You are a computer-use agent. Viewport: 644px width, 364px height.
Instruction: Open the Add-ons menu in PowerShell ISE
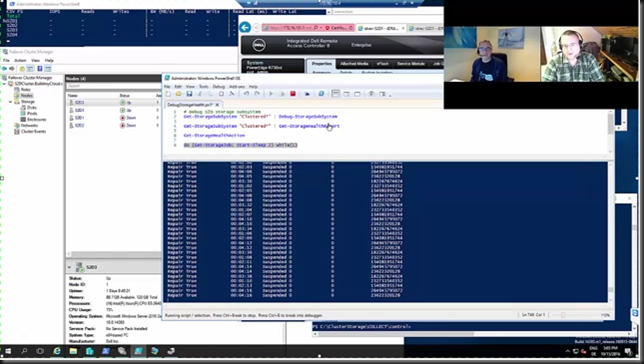(x=237, y=87)
